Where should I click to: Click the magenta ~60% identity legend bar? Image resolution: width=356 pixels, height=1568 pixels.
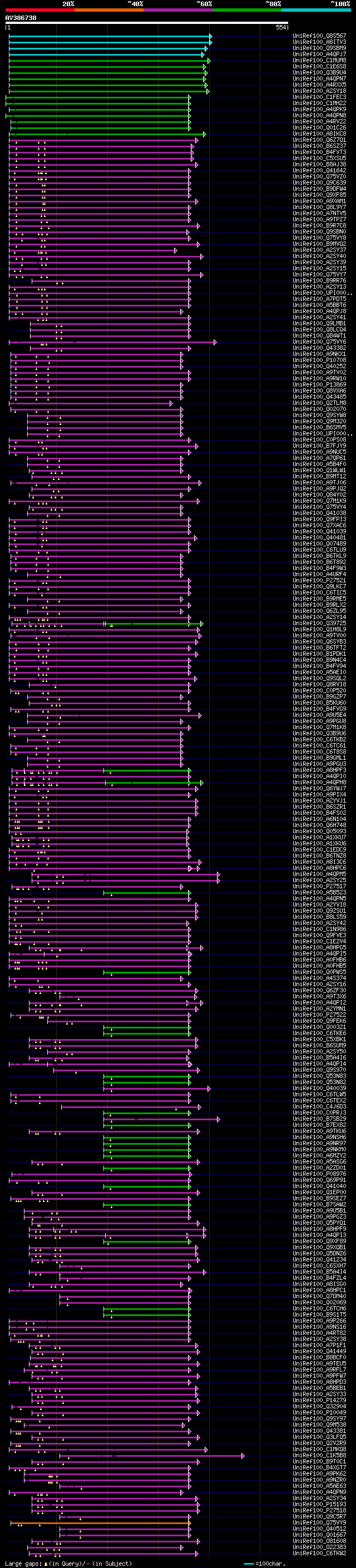tap(179, 10)
